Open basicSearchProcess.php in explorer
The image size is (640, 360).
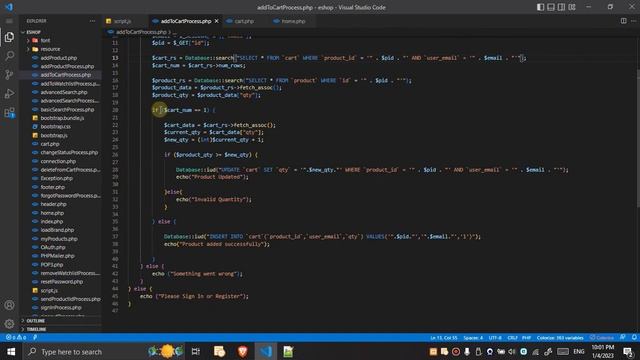coord(67,109)
